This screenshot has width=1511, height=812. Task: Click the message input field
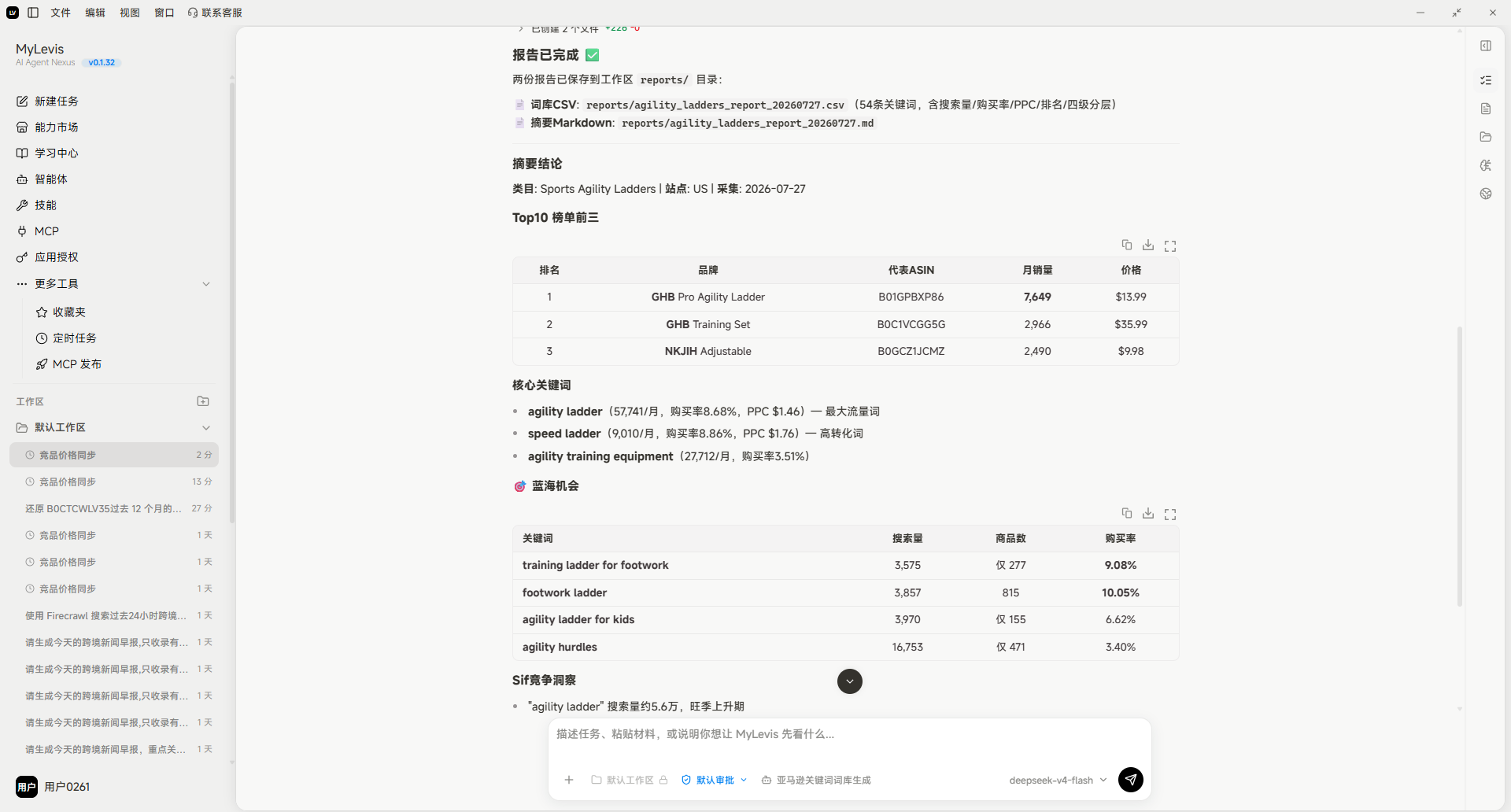click(850, 734)
